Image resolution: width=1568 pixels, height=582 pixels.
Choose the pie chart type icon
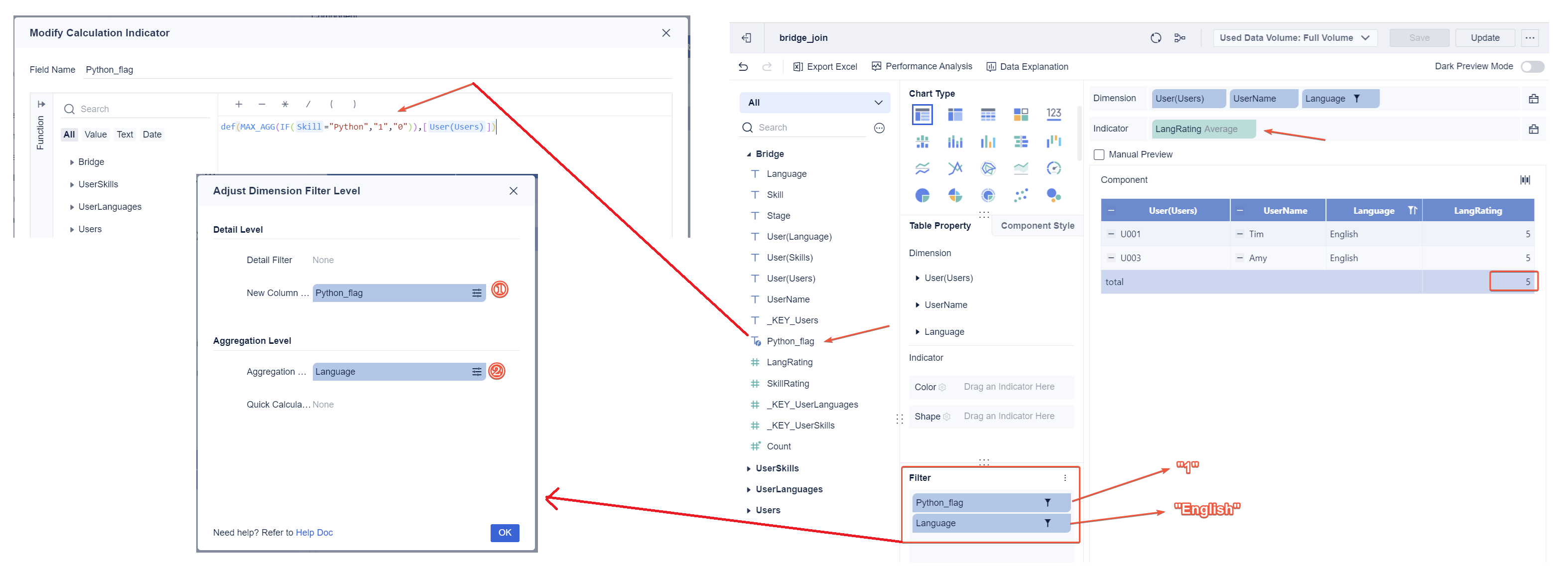click(922, 195)
